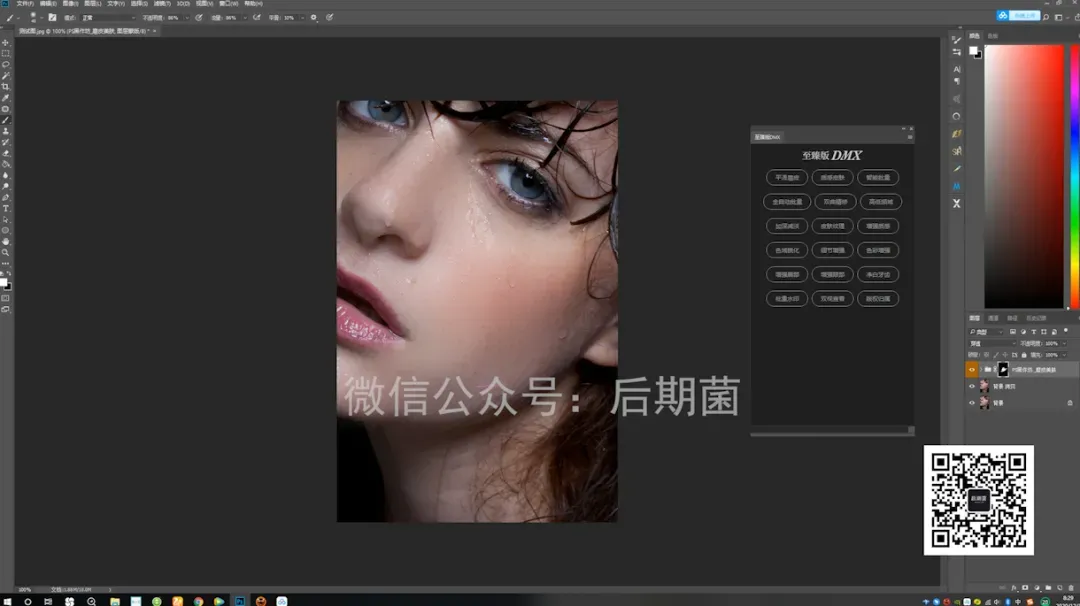Filter layers by type layer icon
1080x606 pixels.
click(1033, 332)
